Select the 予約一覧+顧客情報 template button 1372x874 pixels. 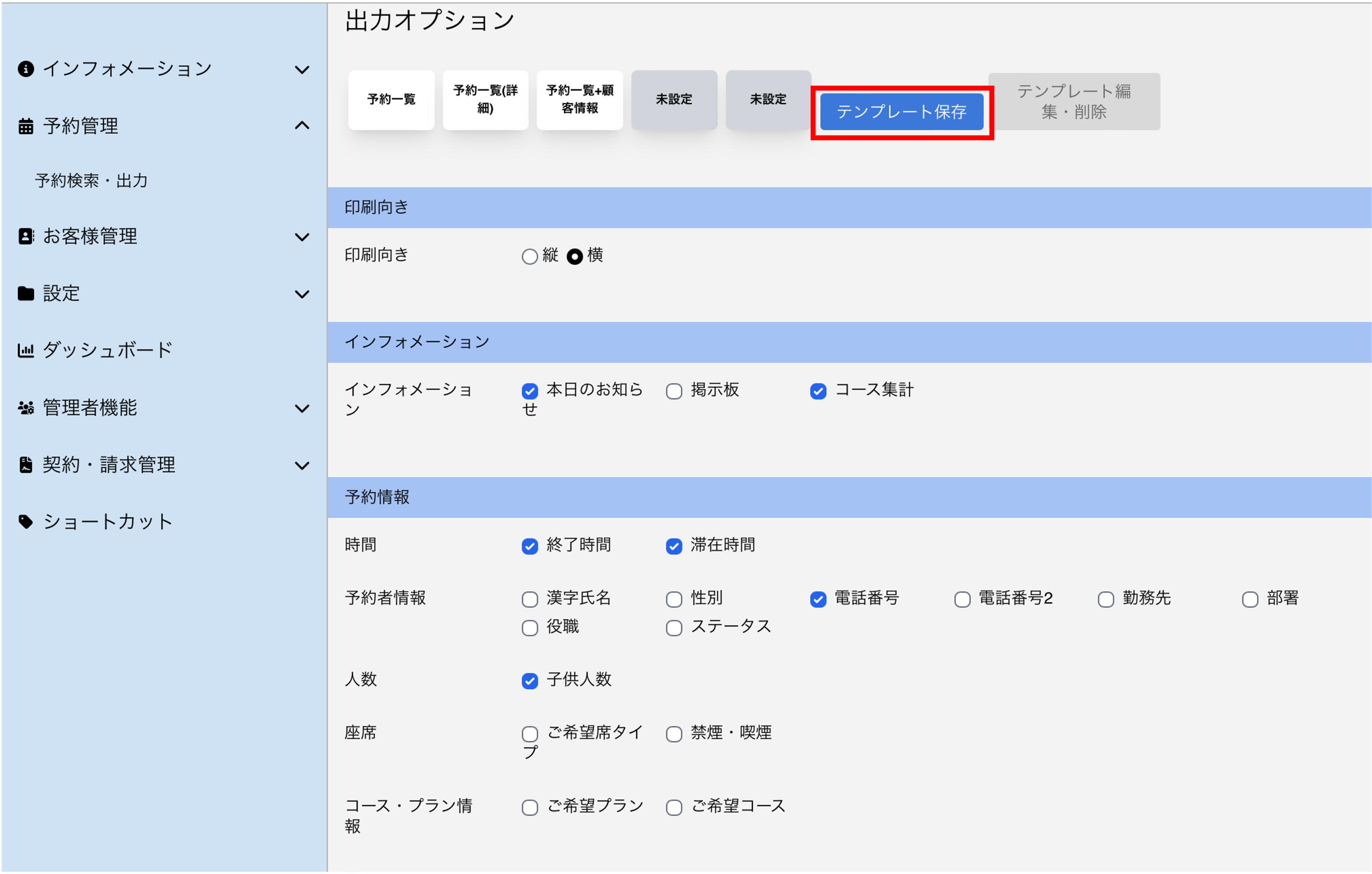click(580, 100)
